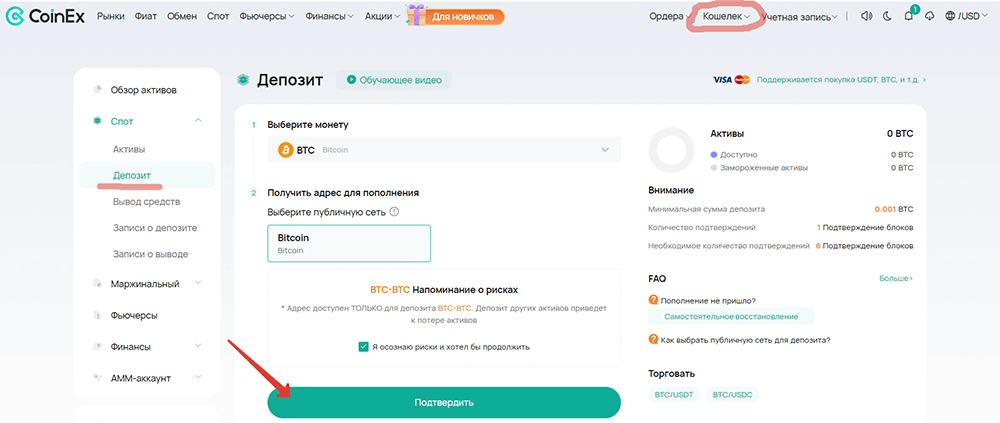Screen dimensions: 1000x423
Task: Open the /USD currency dropdown
Action: click(972, 17)
